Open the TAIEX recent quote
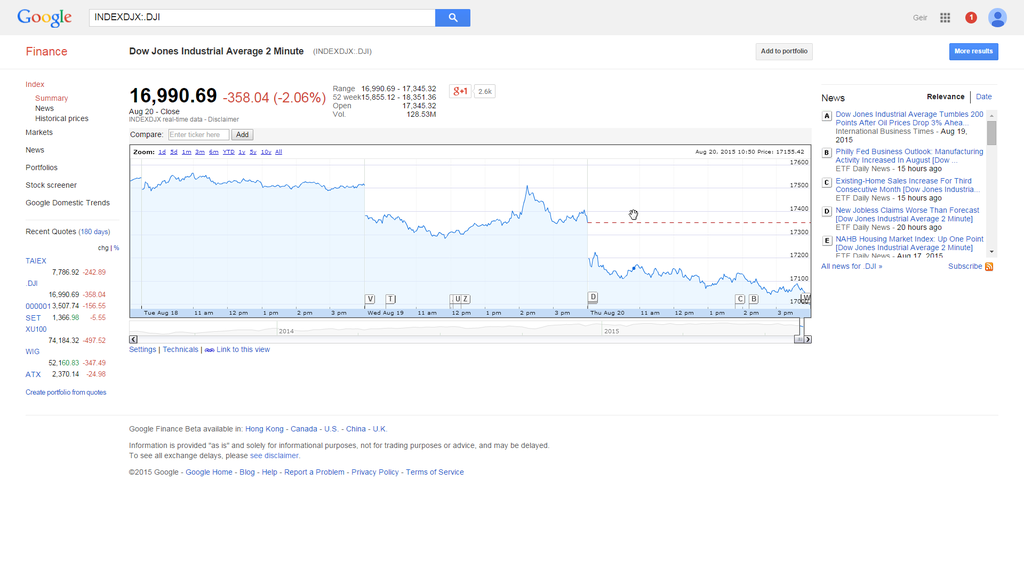 (36, 261)
